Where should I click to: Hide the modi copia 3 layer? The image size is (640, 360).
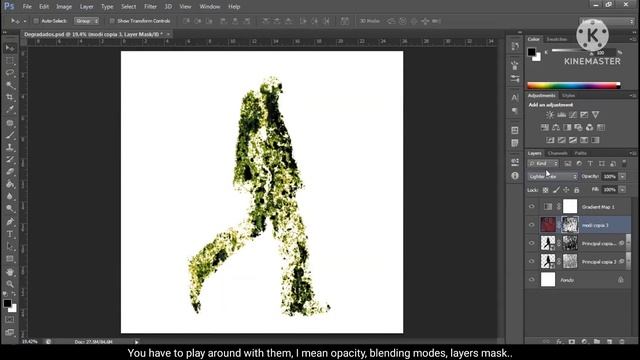coord(531,225)
